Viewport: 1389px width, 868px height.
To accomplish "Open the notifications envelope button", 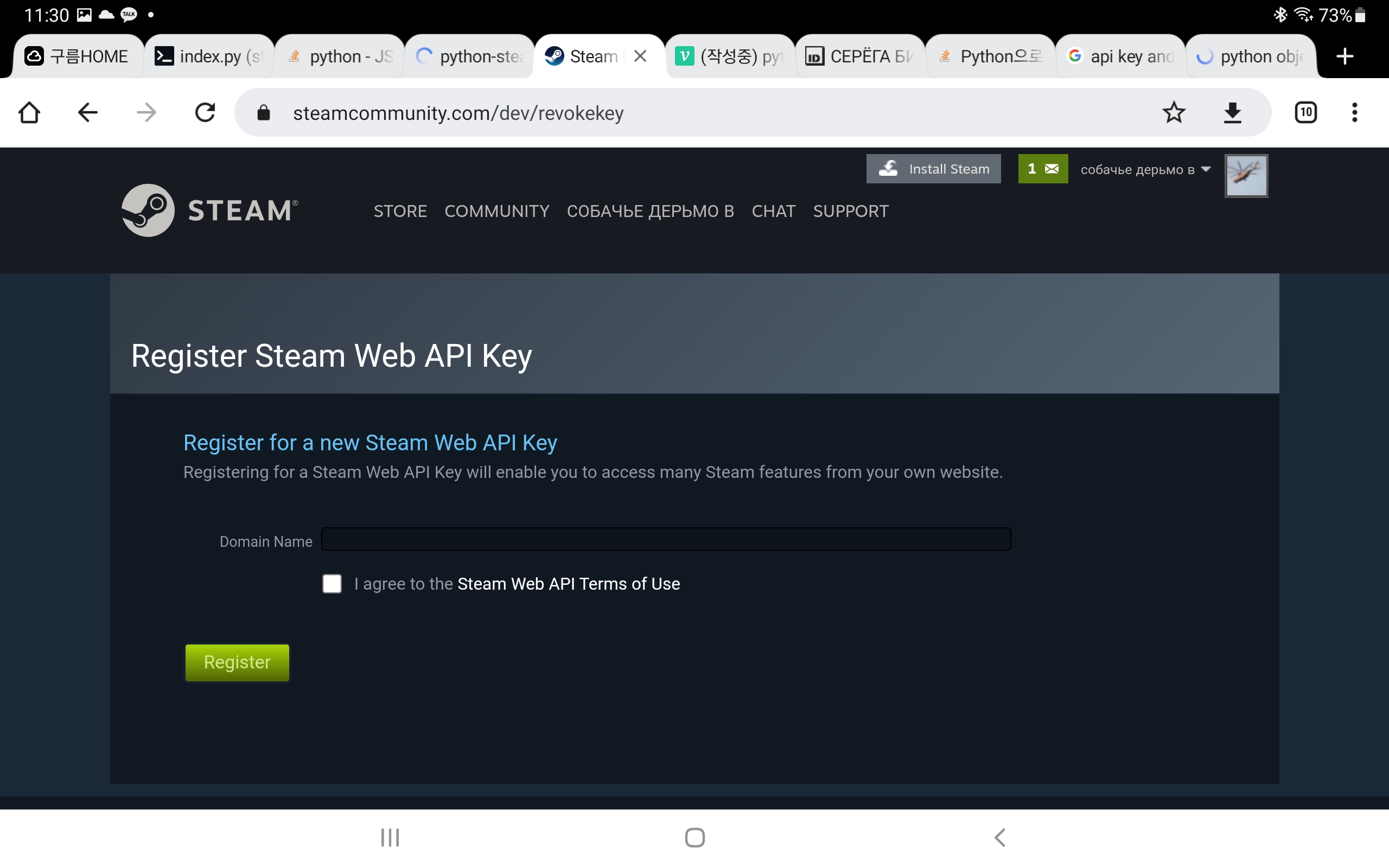I will pos(1043,169).
